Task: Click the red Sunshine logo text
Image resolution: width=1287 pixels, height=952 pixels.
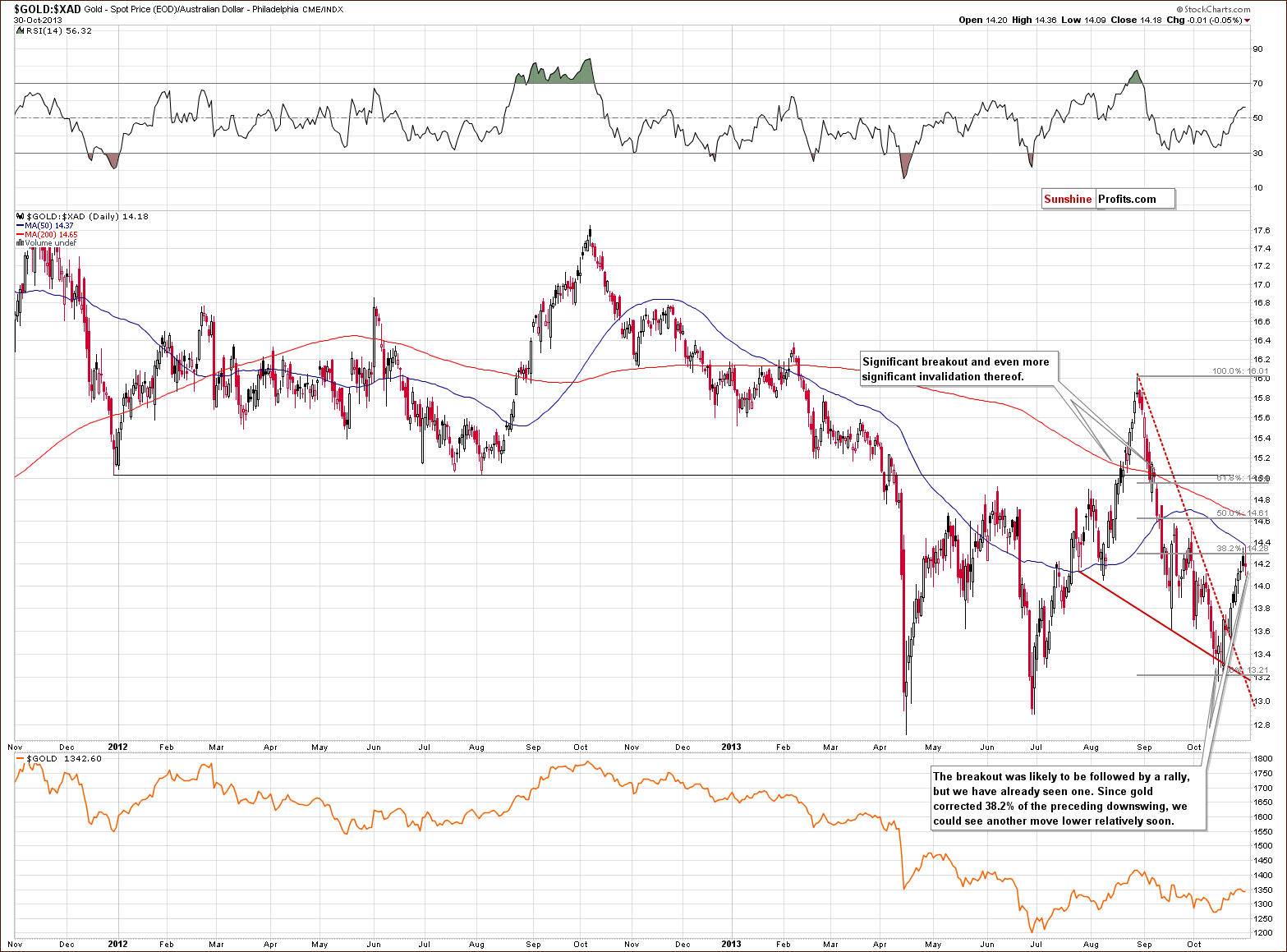Action: pyautogui.click(x=1068, y=199)
